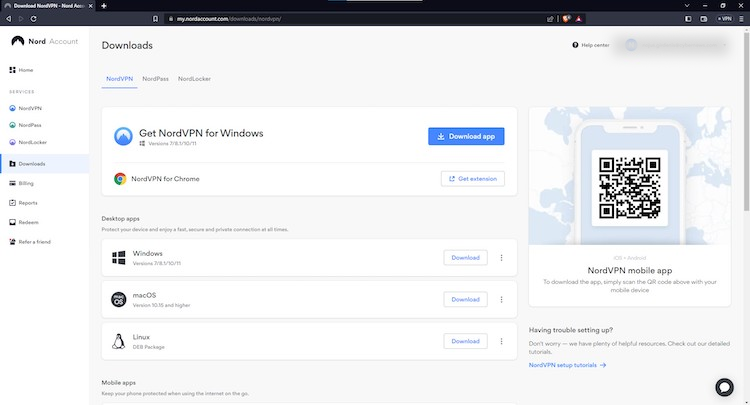The image size is (750, 405).
Task: Open NordPass service in sidebar
Action: (x=25, y=125)
